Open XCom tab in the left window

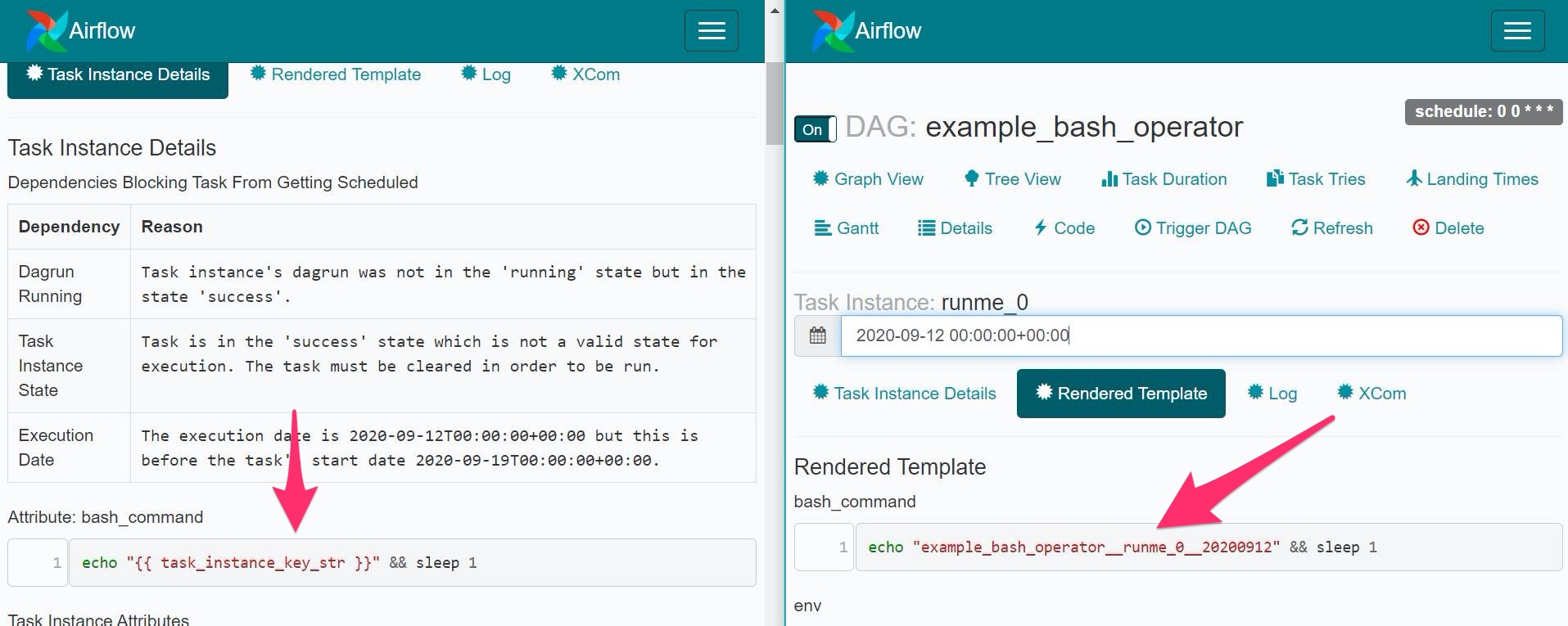click(585, 74)
